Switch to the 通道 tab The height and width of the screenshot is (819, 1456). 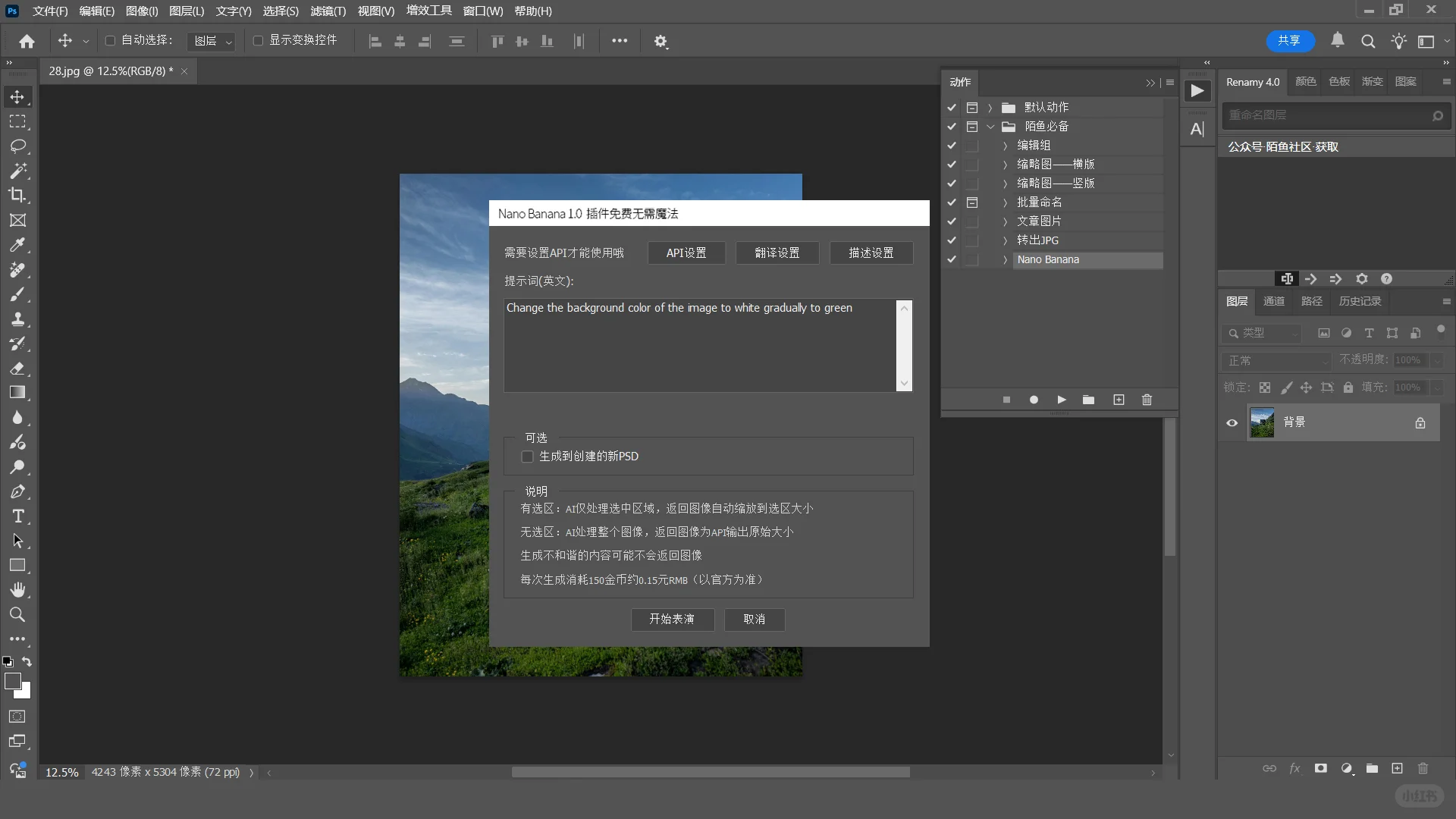point(1274,301)
